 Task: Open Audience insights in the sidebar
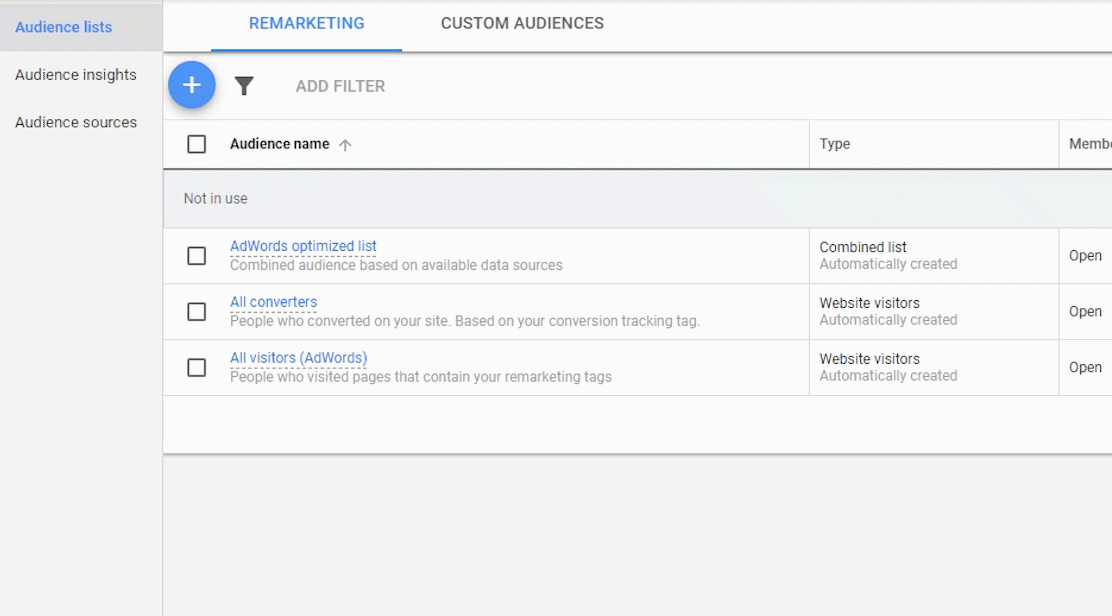pyautogui.click(x=76, y=75)
